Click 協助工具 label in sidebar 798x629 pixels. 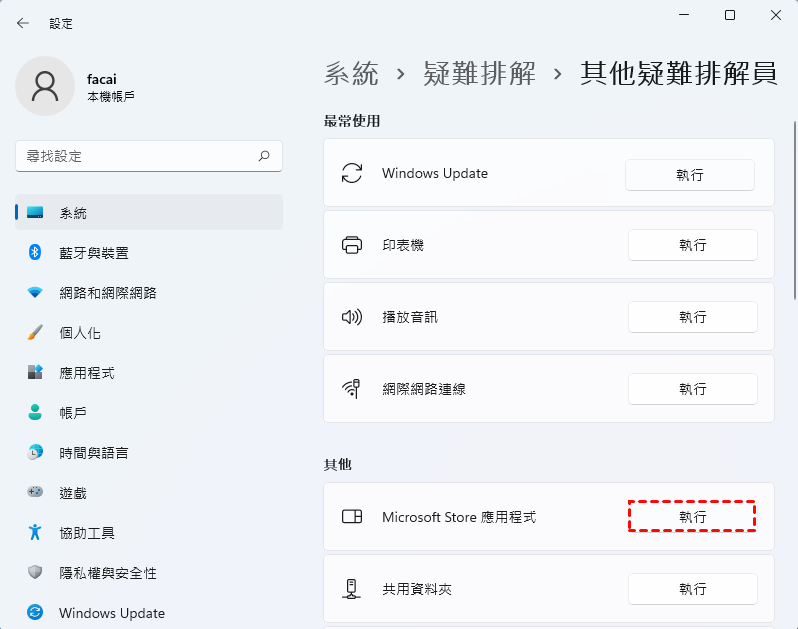coord(87,533)
